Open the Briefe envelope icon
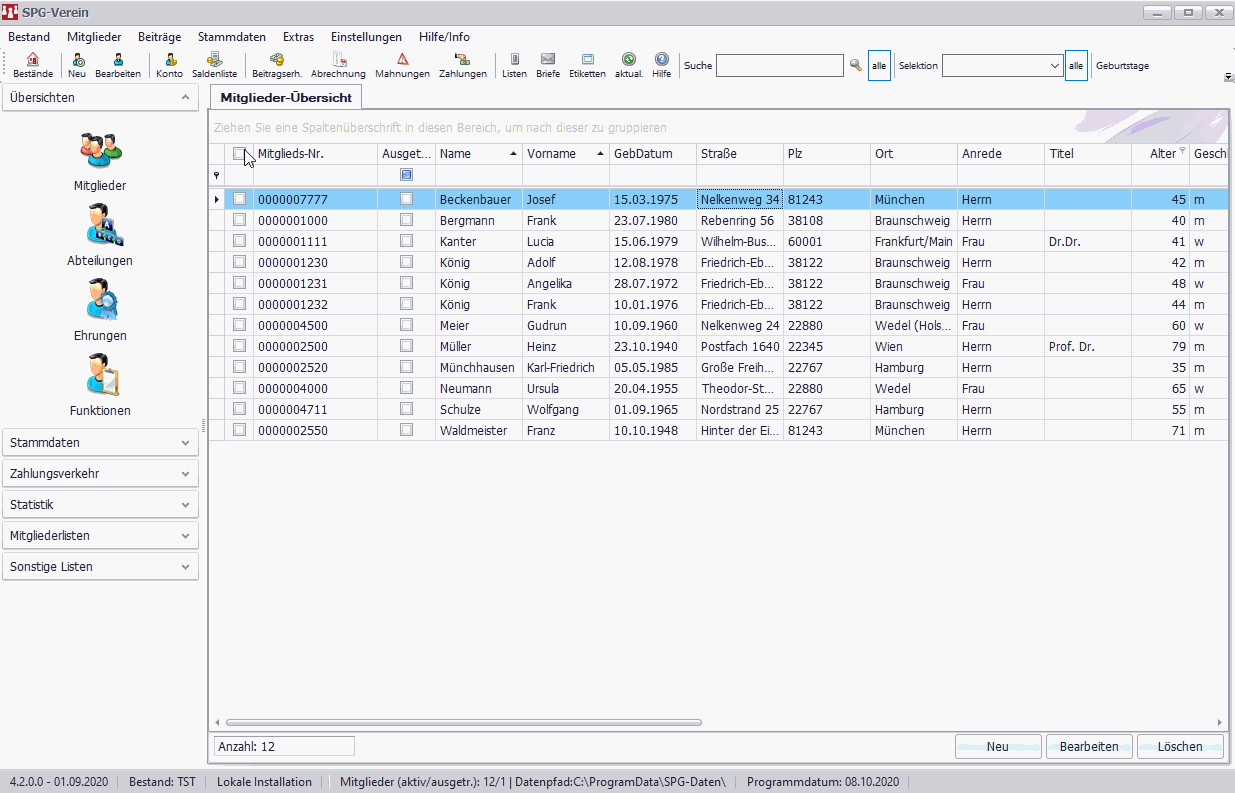 [x=548, y=65]
